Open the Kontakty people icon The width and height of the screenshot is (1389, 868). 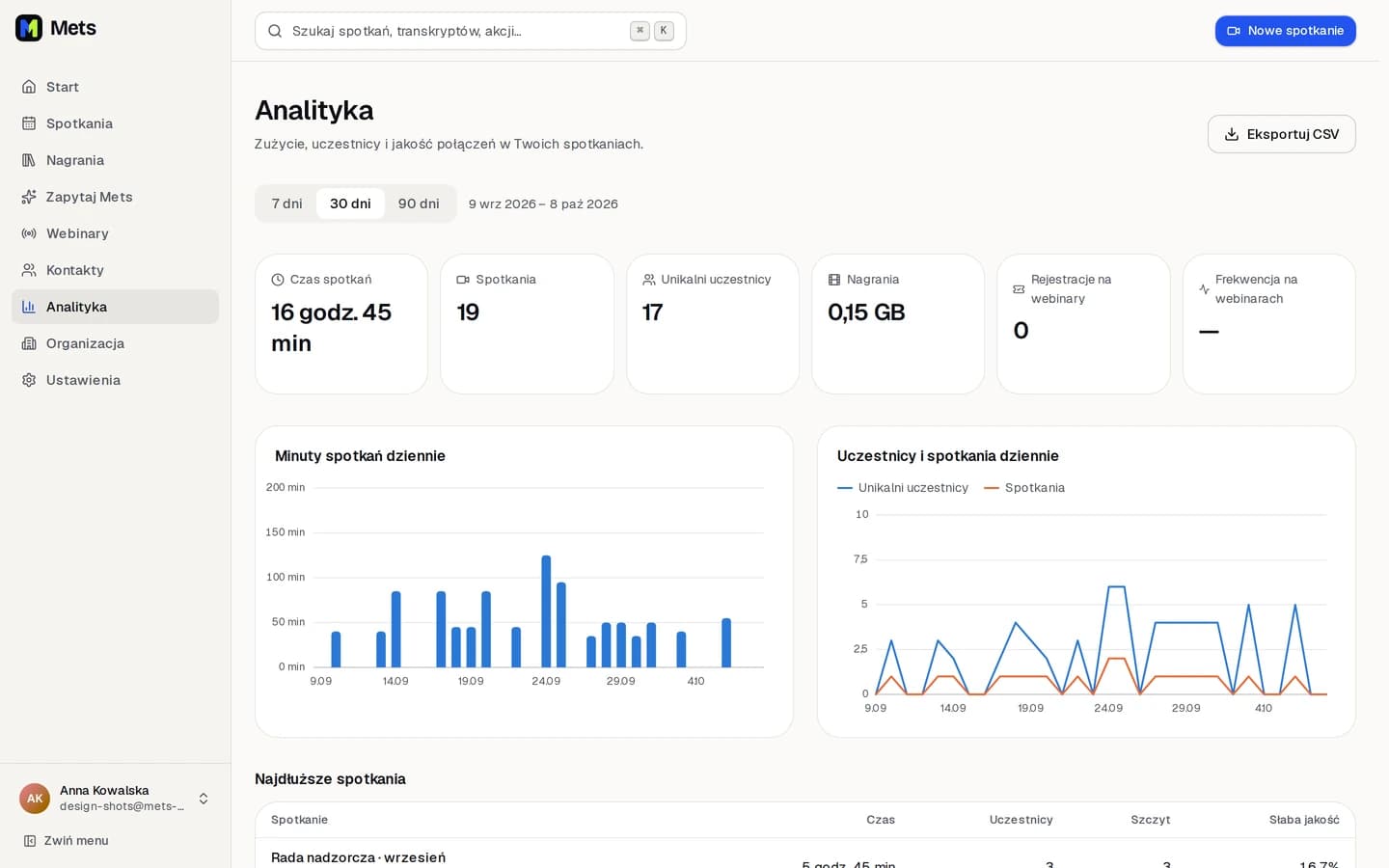click(x=29, y=270)
